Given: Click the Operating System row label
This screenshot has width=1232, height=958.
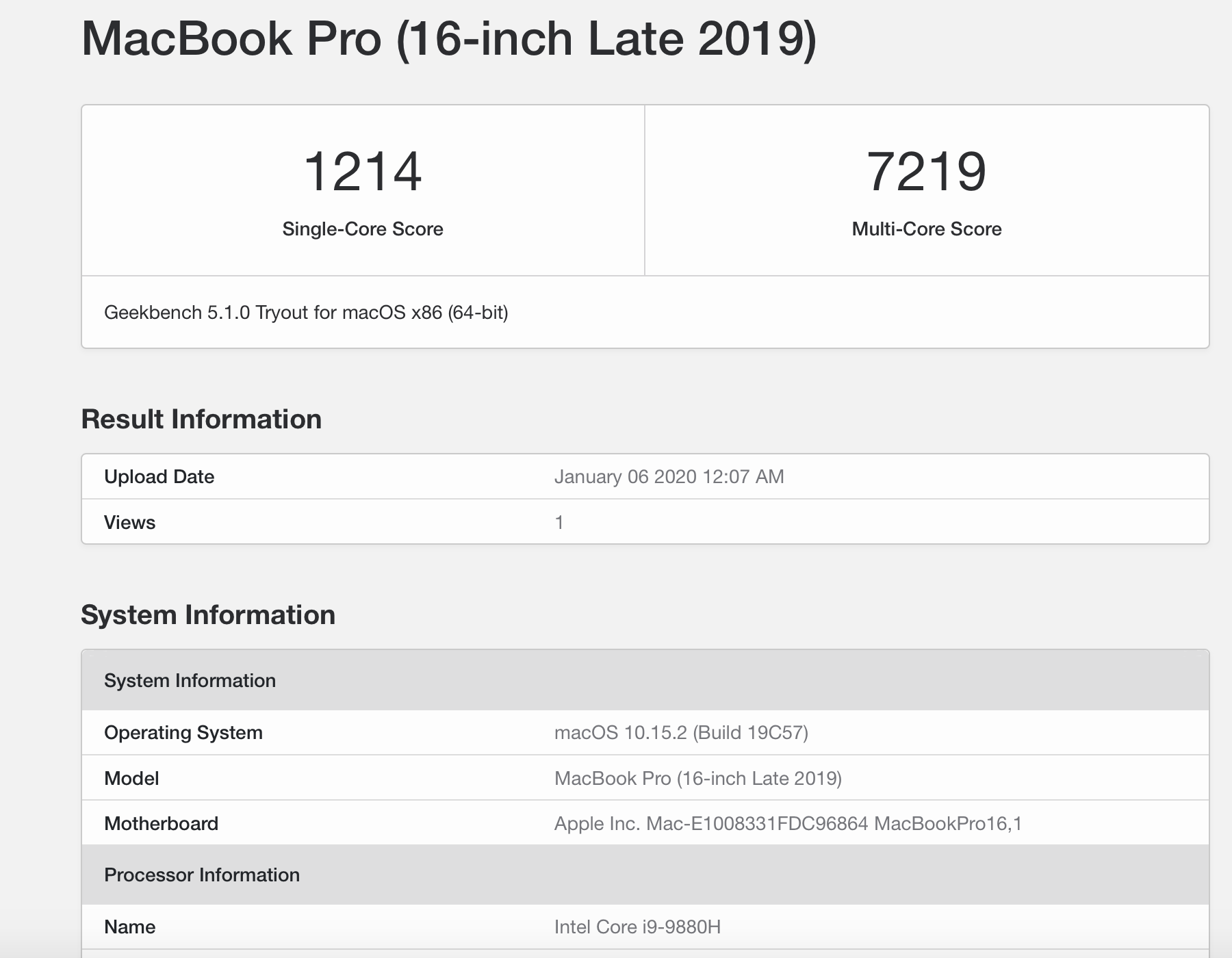Looking at the screenshot, I should (183, 733).
